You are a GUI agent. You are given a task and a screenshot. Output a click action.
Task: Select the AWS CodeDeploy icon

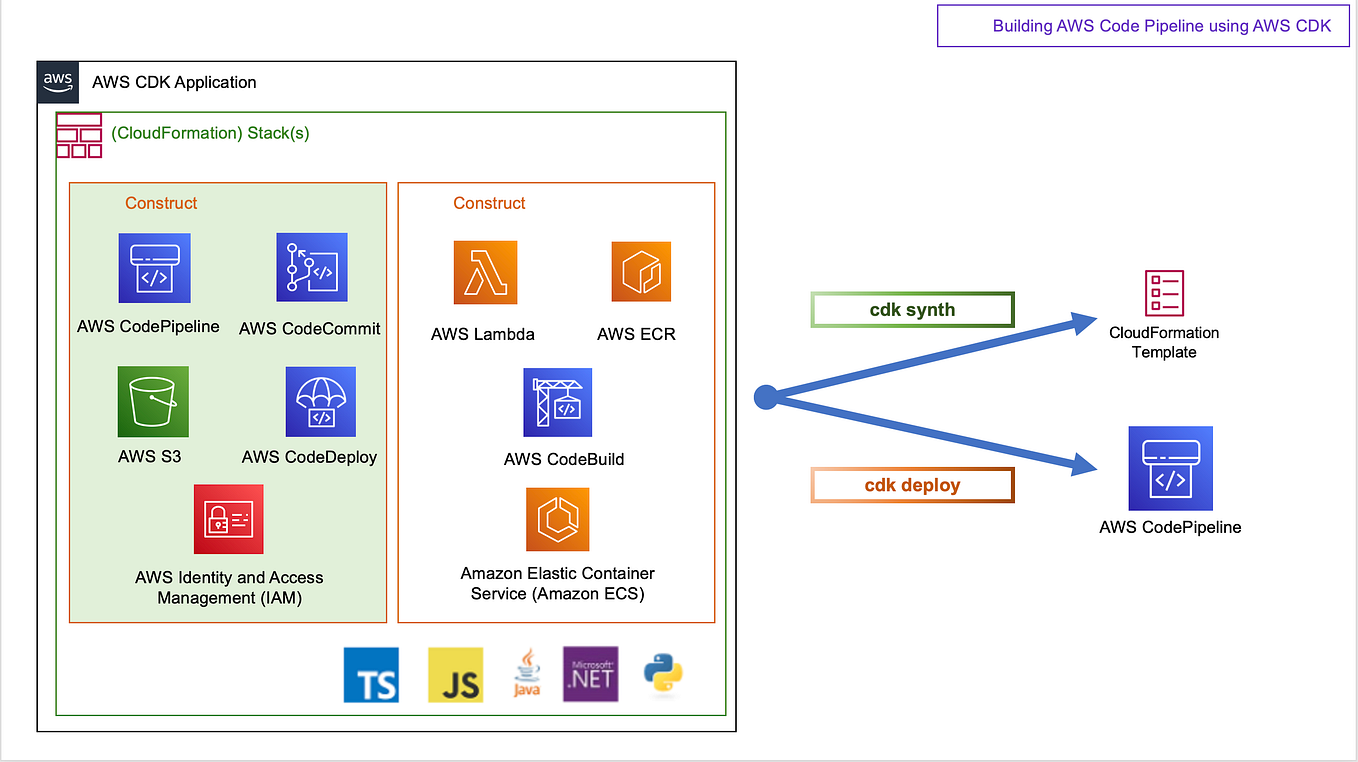pyautogui.click(x=320, y=402)
